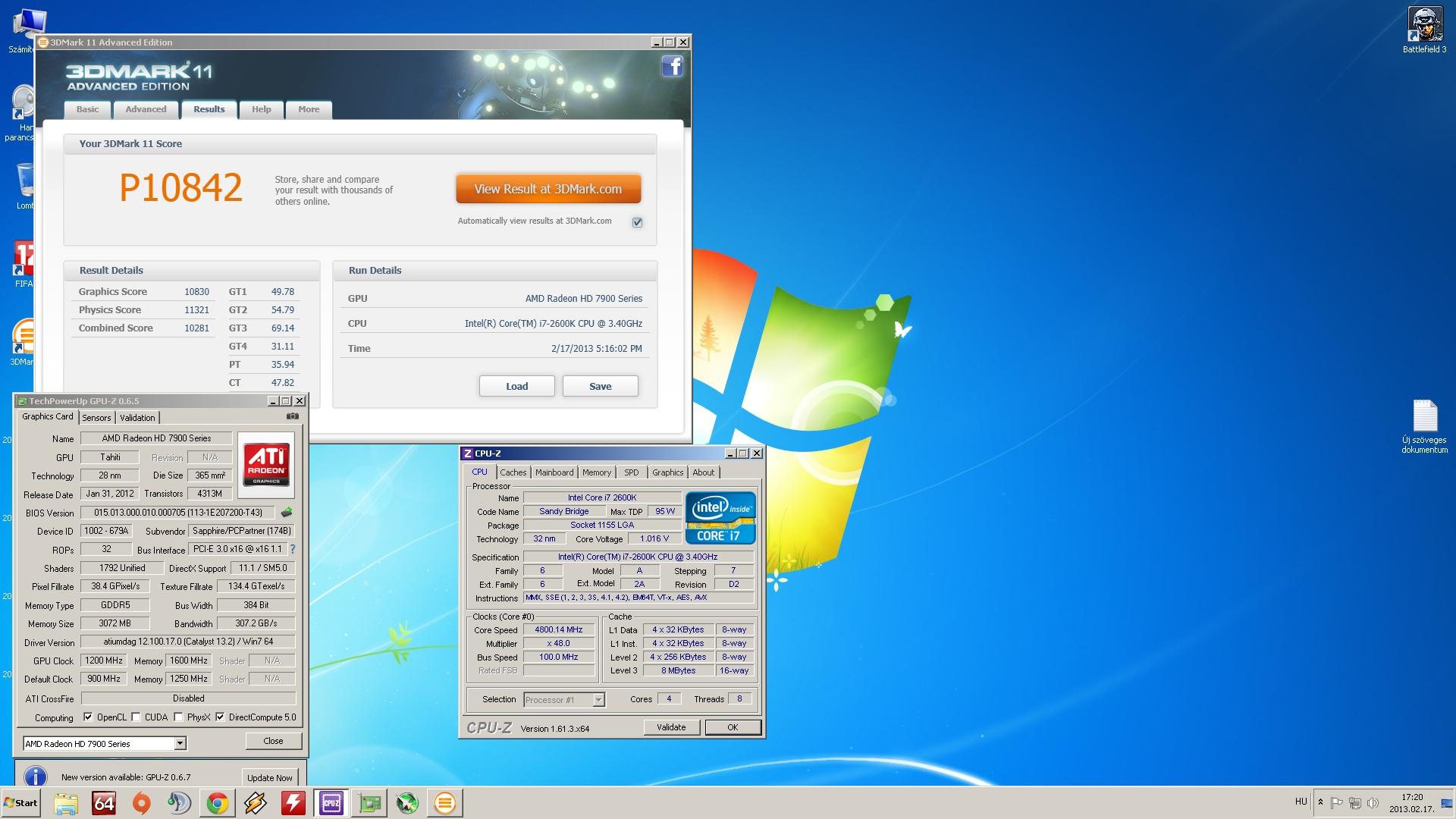Click the Validate button in CPU-Z
1456x819 pixels.
tap(671, 727)
